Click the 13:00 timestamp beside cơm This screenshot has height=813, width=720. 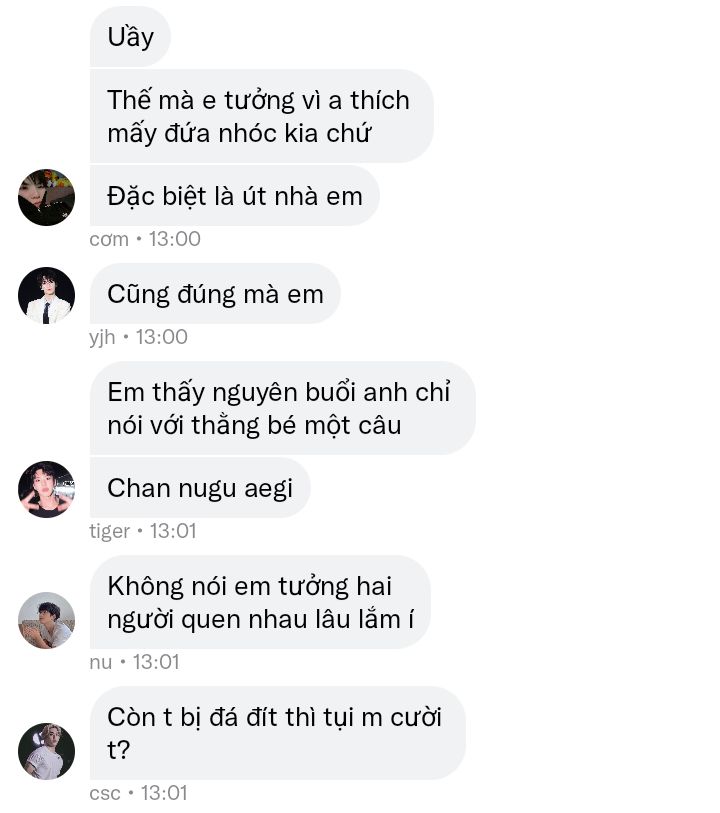point(175,239)
